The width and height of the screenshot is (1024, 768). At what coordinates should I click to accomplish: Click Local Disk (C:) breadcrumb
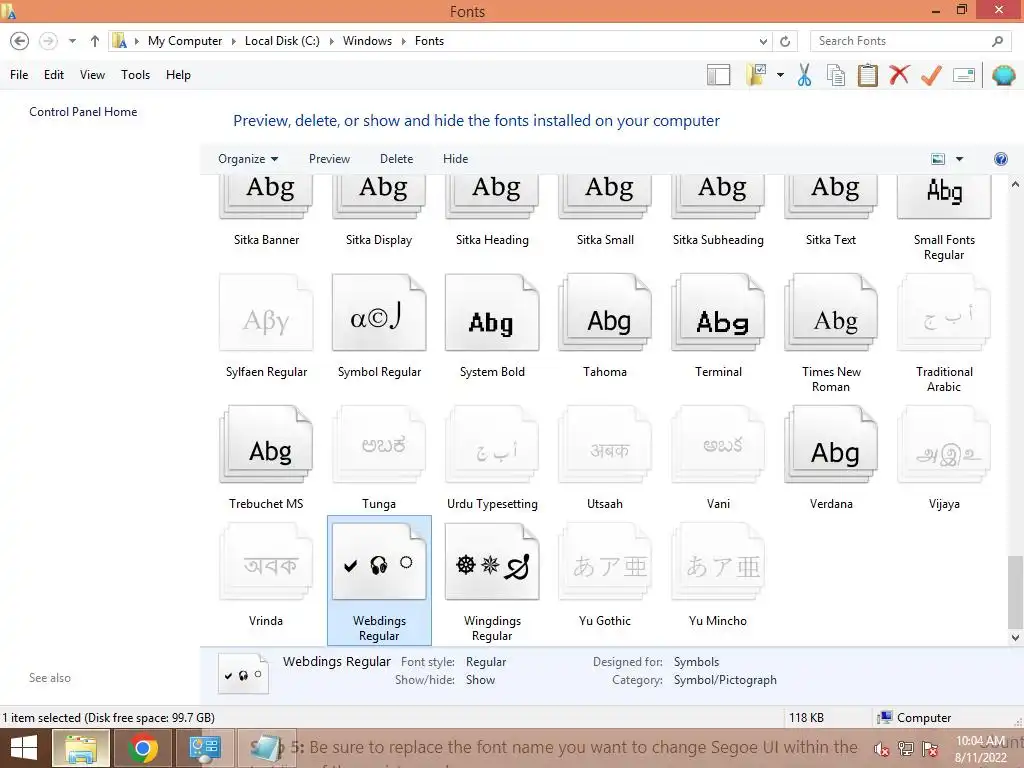(x=282, y=41)
